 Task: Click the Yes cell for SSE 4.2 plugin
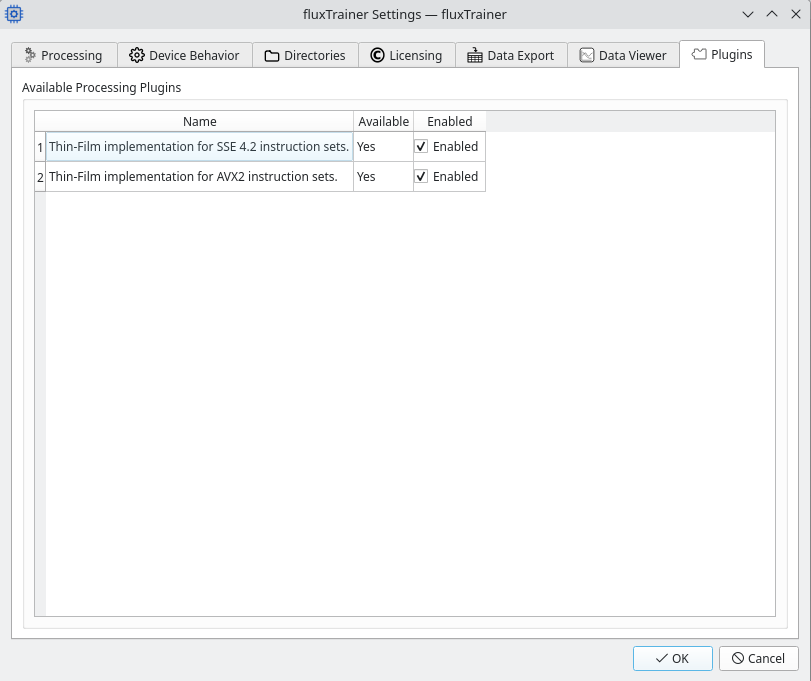click(383, 146)
